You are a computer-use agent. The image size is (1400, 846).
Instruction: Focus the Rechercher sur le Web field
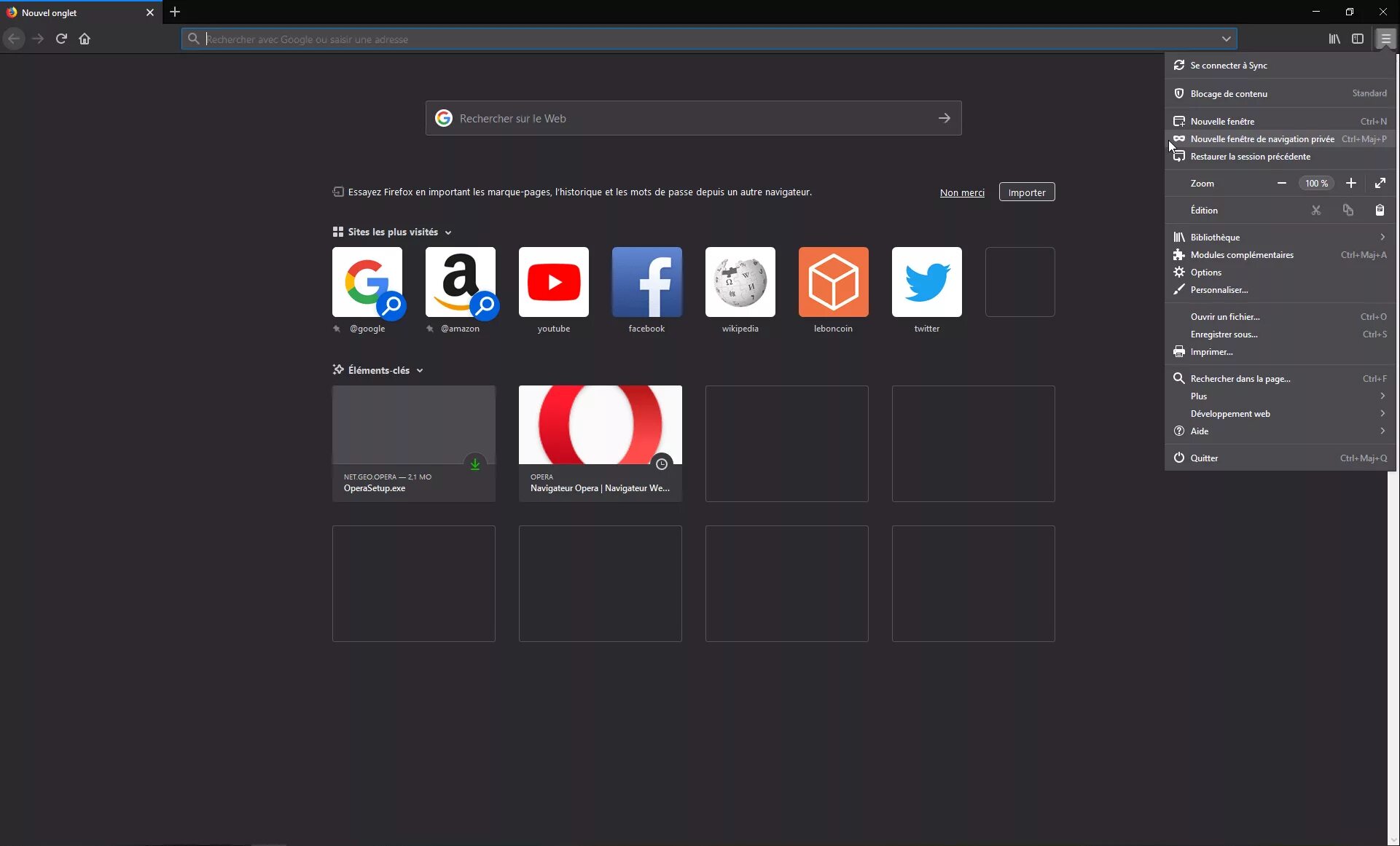pos(692,118)
